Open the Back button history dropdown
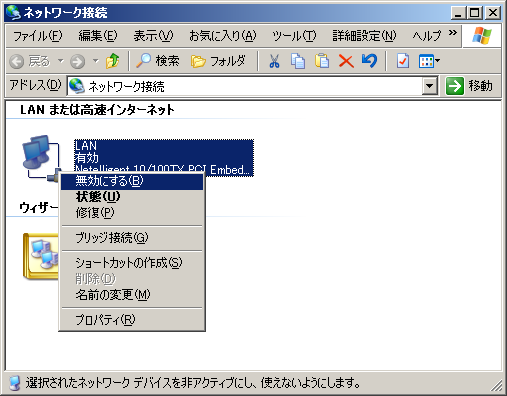507x396 pixels. [x=61, y=61]
